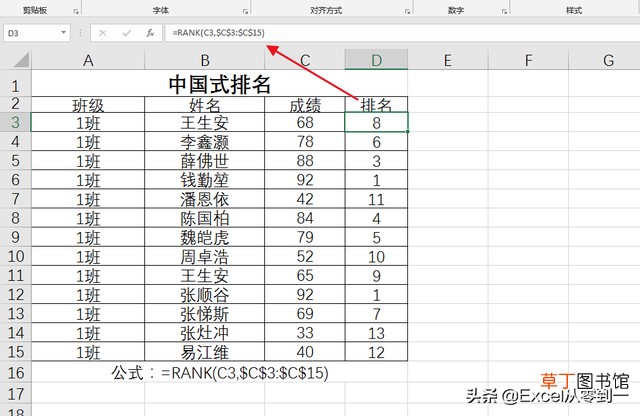Select the name cell 李鑫灏
The width and height of the screenshot is (640, 416).
pyautogui.click(x=204, y=142)
